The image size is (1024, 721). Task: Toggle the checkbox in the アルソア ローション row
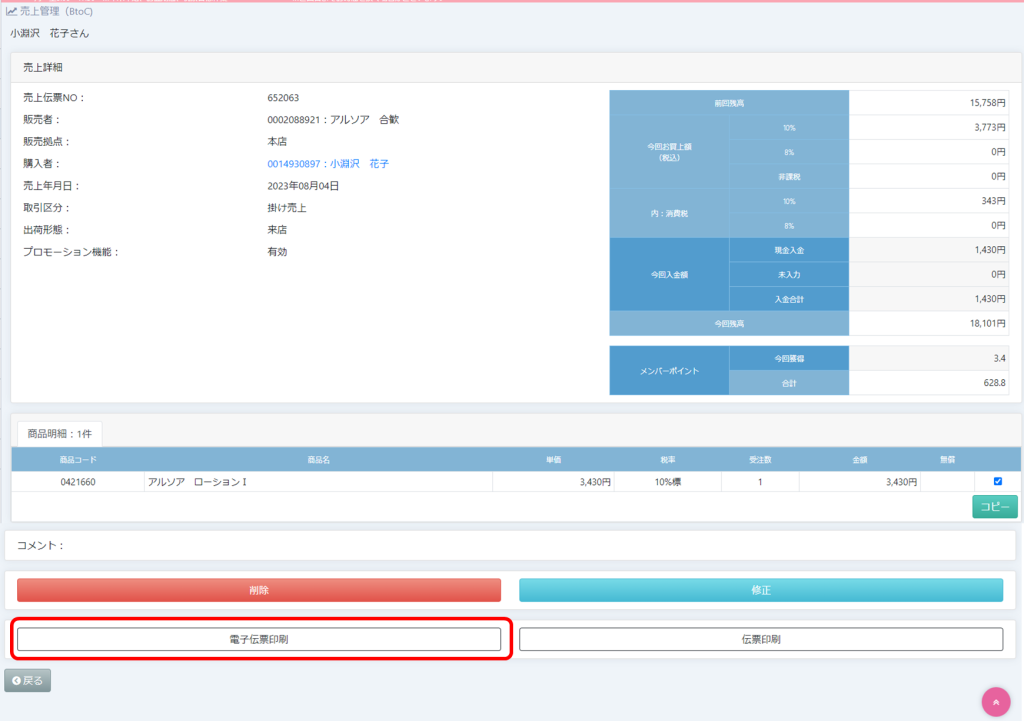click(x=997, y=481)
